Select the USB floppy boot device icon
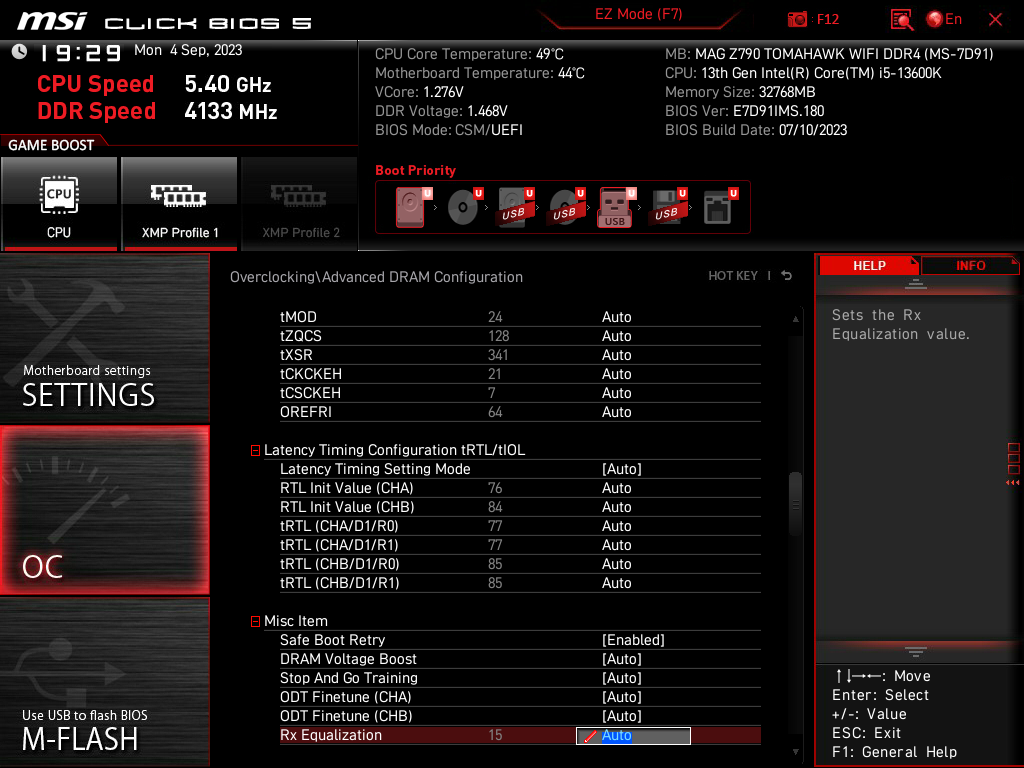The width and height of the screenshot is (1024, 768). [x=667, y=207]
